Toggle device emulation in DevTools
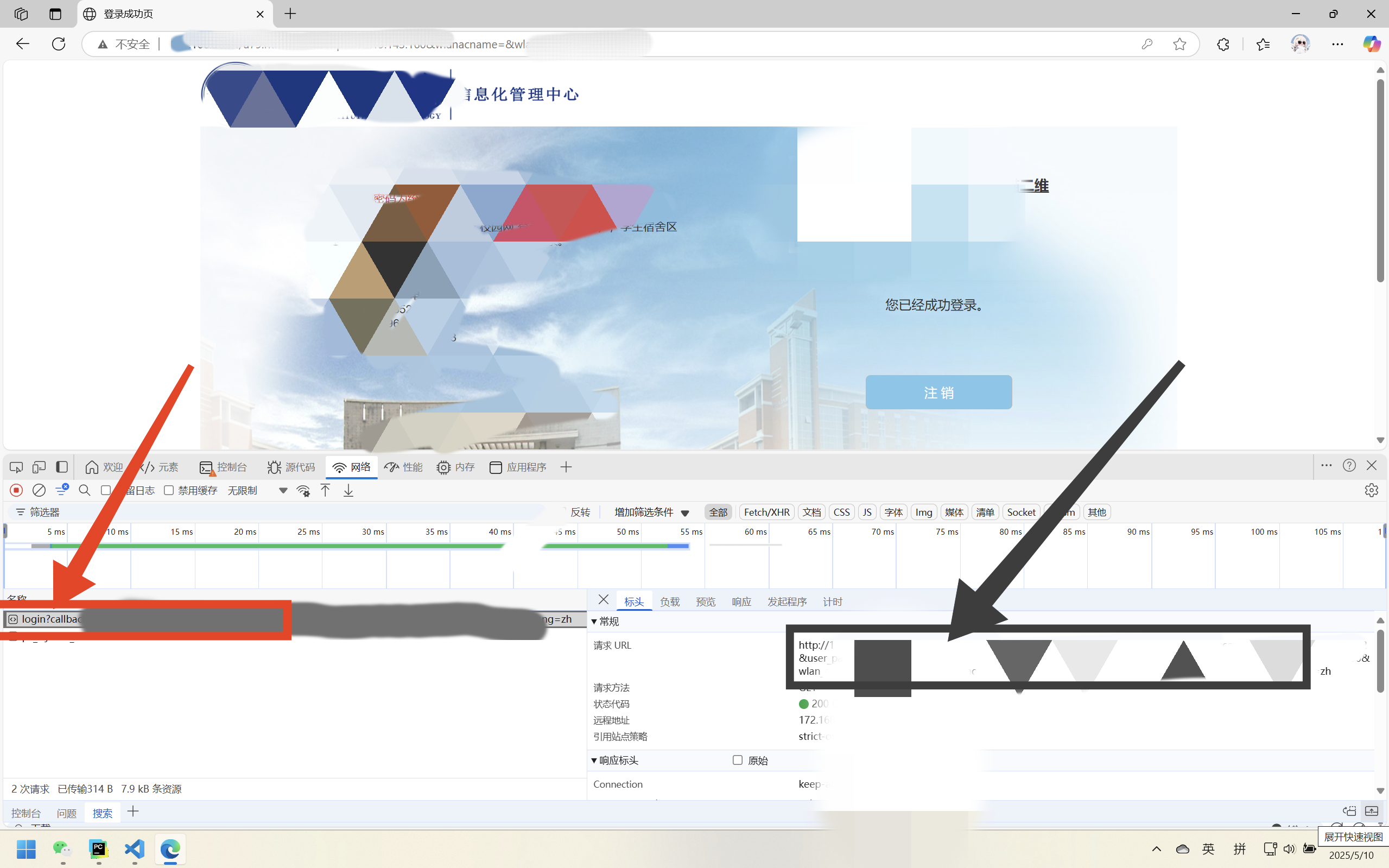 coord(39,467)
